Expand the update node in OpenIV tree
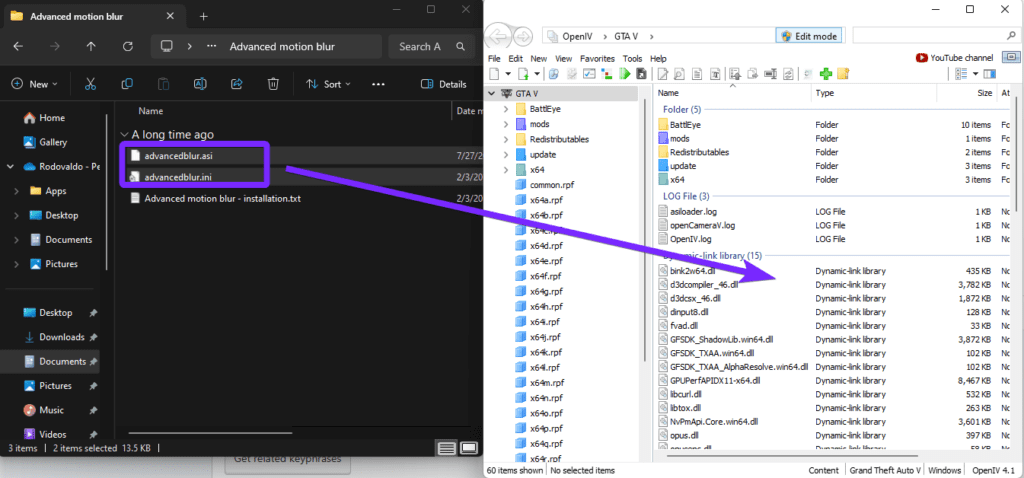Screen dimensions: 1024x478 click(505, 155)
